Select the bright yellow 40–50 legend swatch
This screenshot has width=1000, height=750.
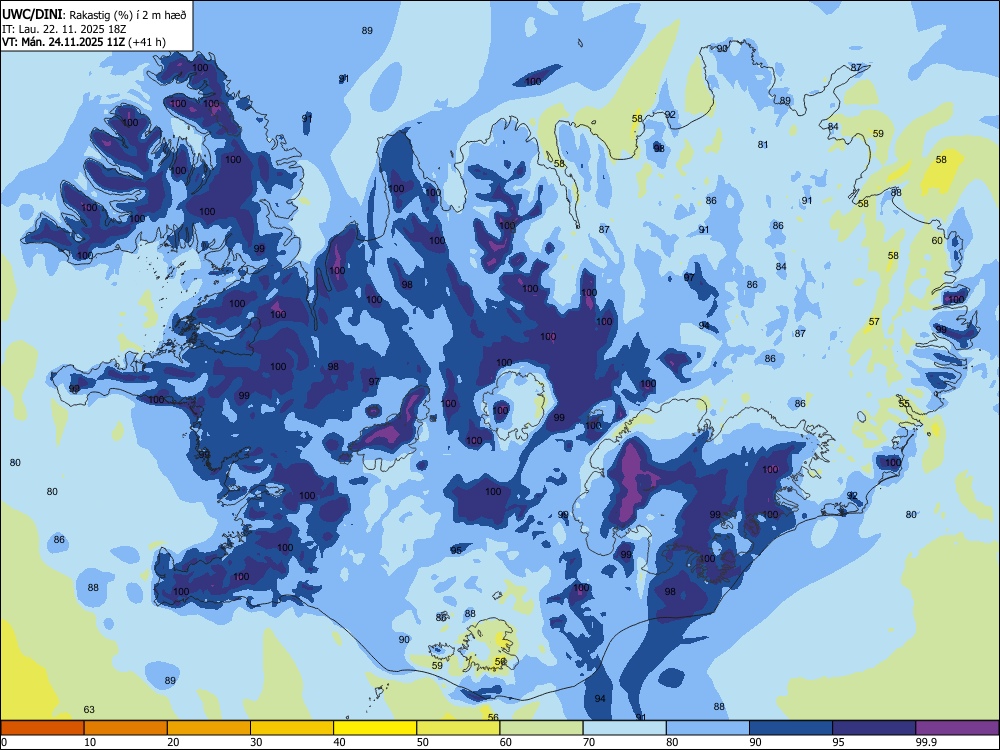click(375, 728)
